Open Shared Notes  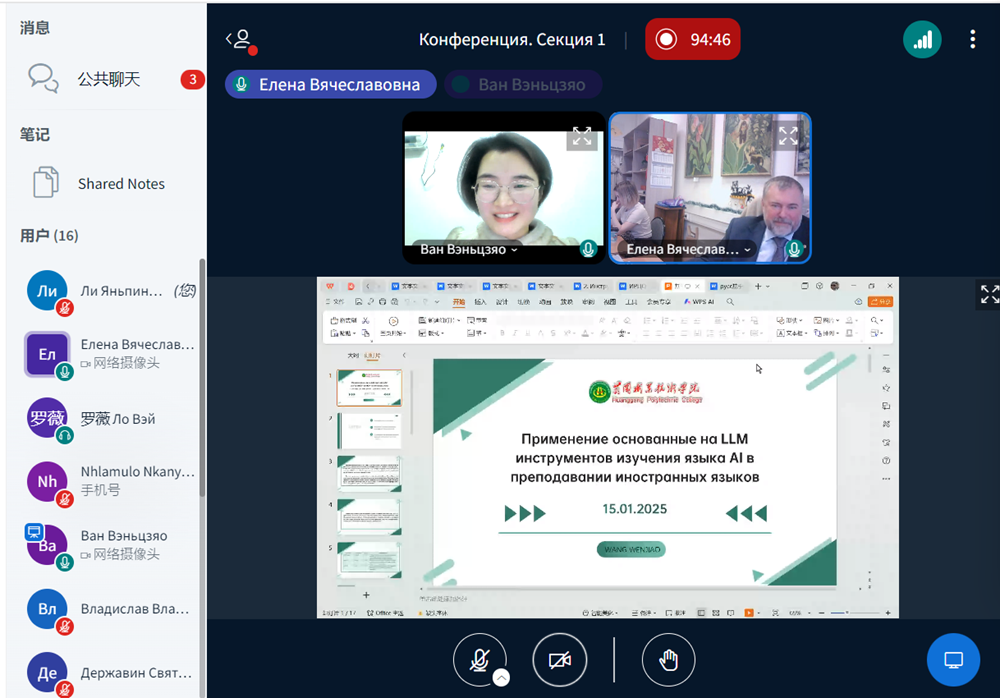tap(120, 184)
